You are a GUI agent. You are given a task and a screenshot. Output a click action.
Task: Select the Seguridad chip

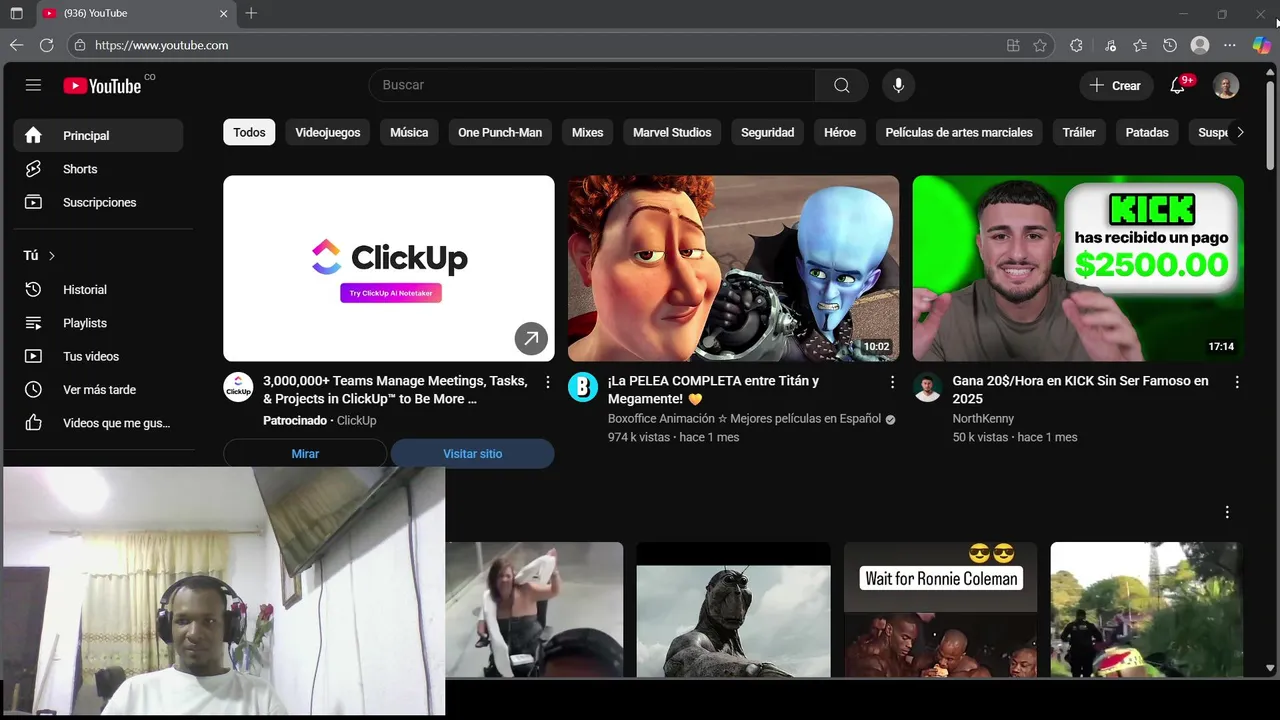[767, 132]
